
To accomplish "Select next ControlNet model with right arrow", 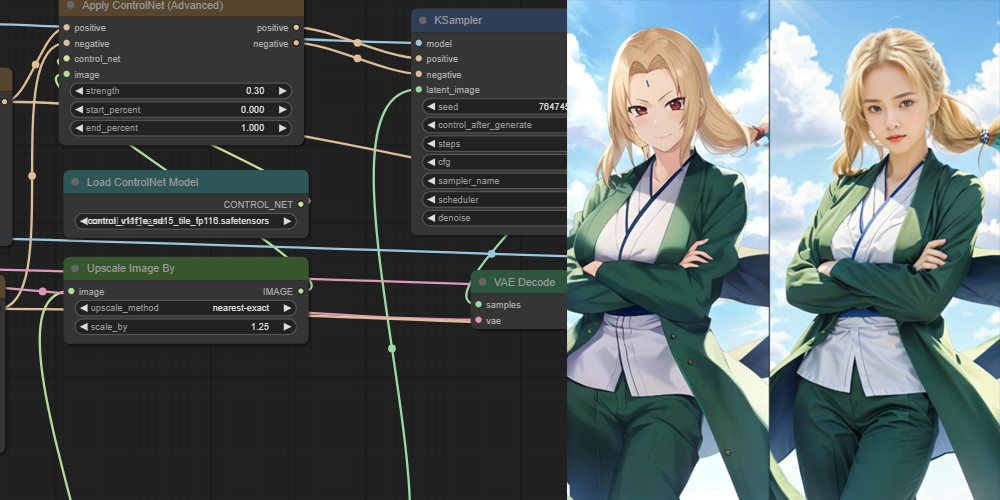I will coord(287,221).
